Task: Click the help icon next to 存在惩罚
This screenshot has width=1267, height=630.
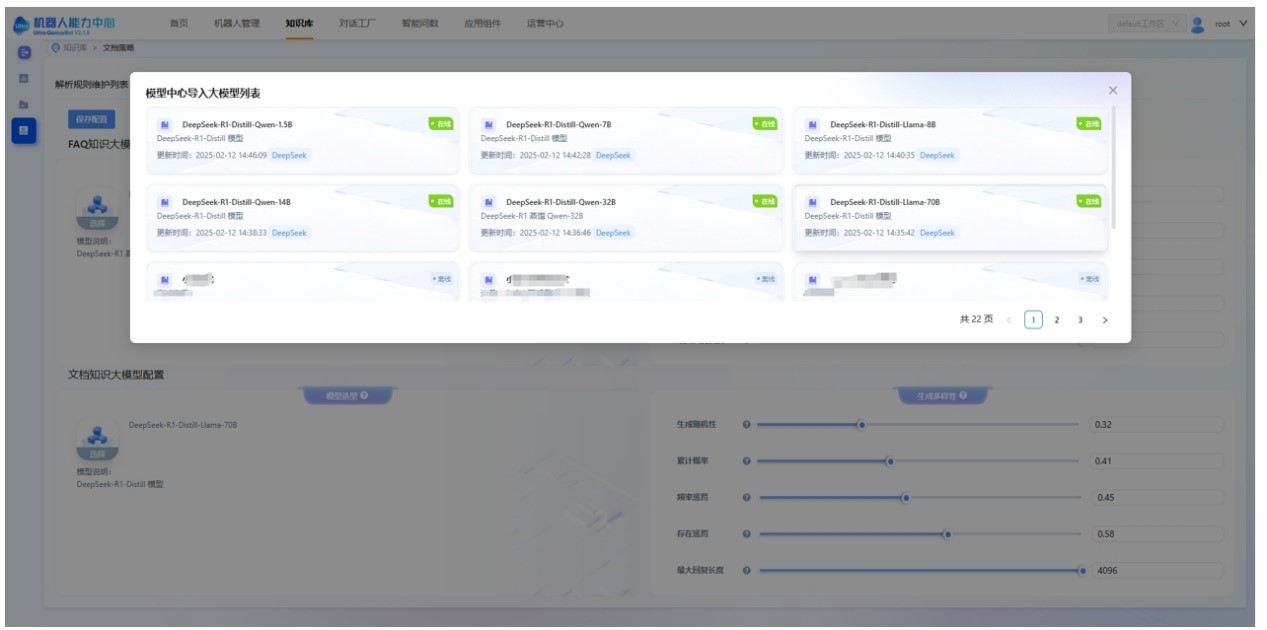Action: point(746,534)
